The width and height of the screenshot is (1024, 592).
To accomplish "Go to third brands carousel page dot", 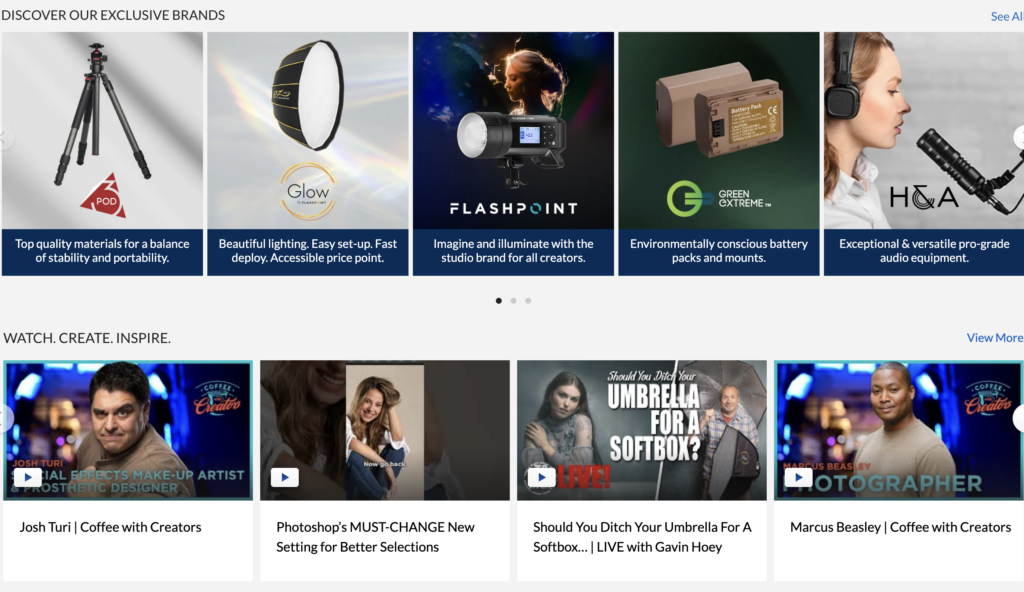I will coord(528,301).
